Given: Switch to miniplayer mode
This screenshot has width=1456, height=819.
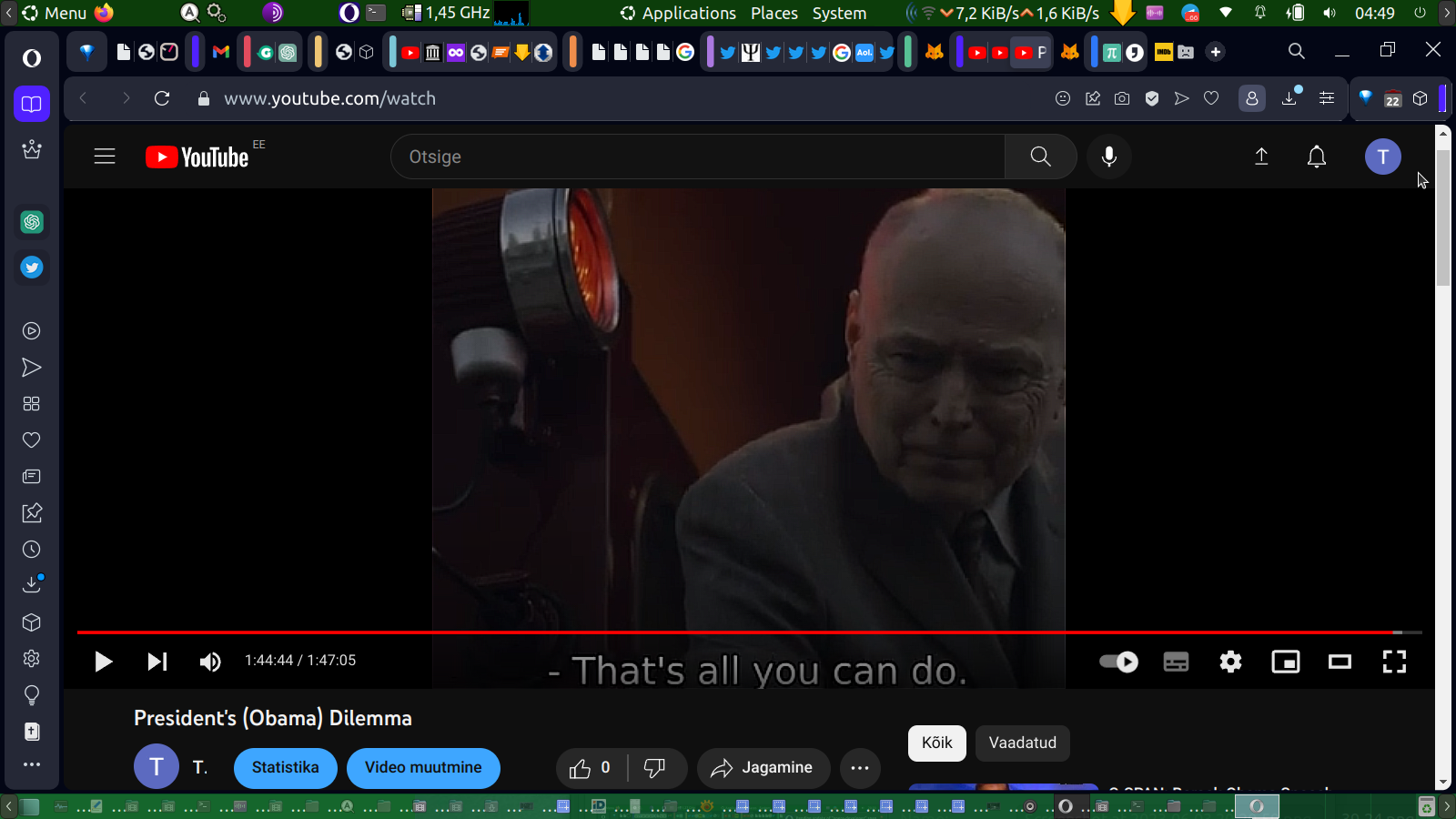Looking at the screenshot, I should coord(1285,662).
